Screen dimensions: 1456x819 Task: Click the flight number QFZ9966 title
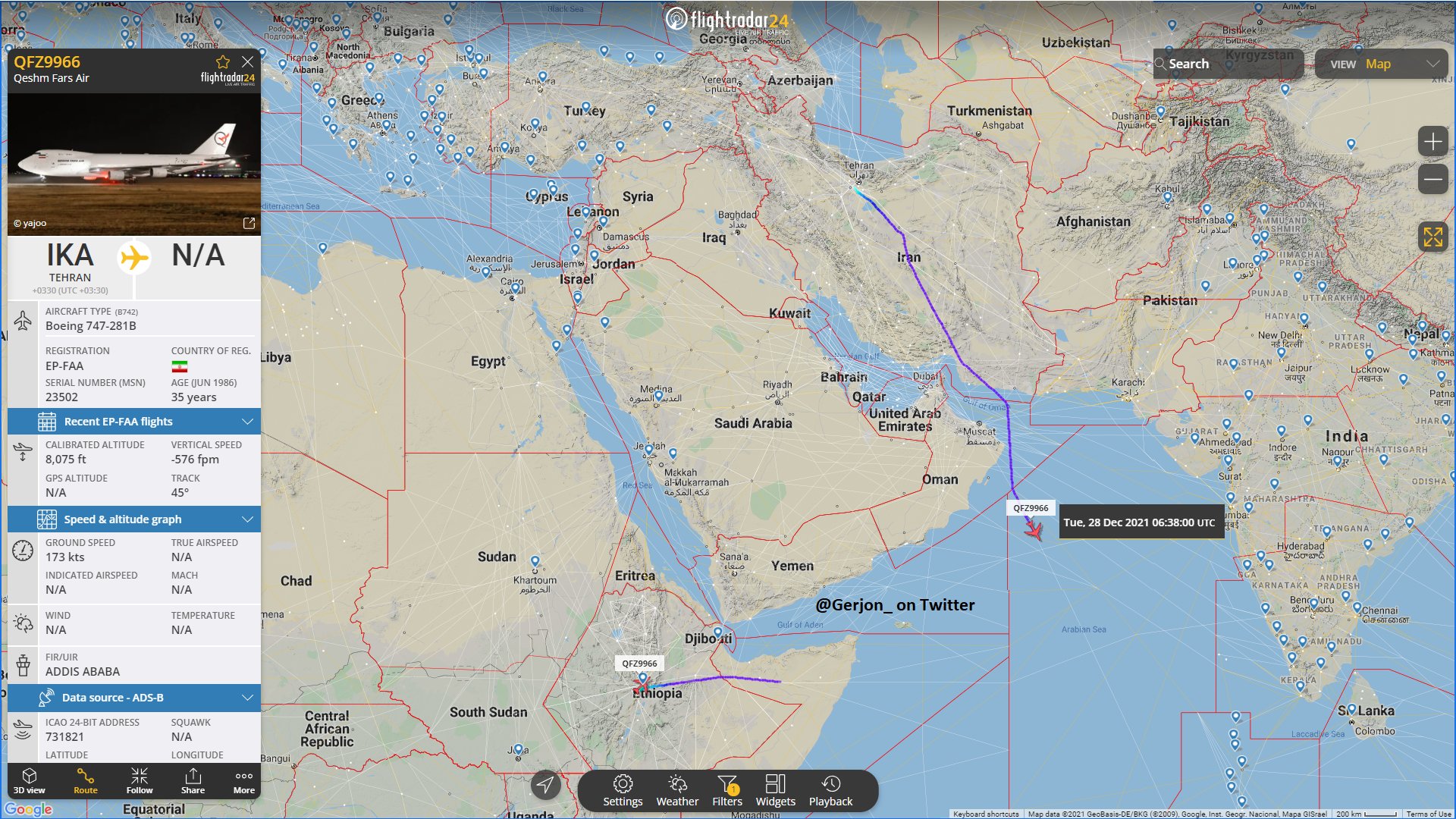tap(47, 62)
